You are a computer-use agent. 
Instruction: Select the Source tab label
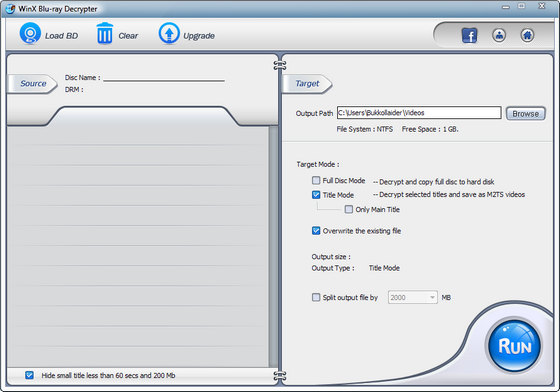pos(33,84)
